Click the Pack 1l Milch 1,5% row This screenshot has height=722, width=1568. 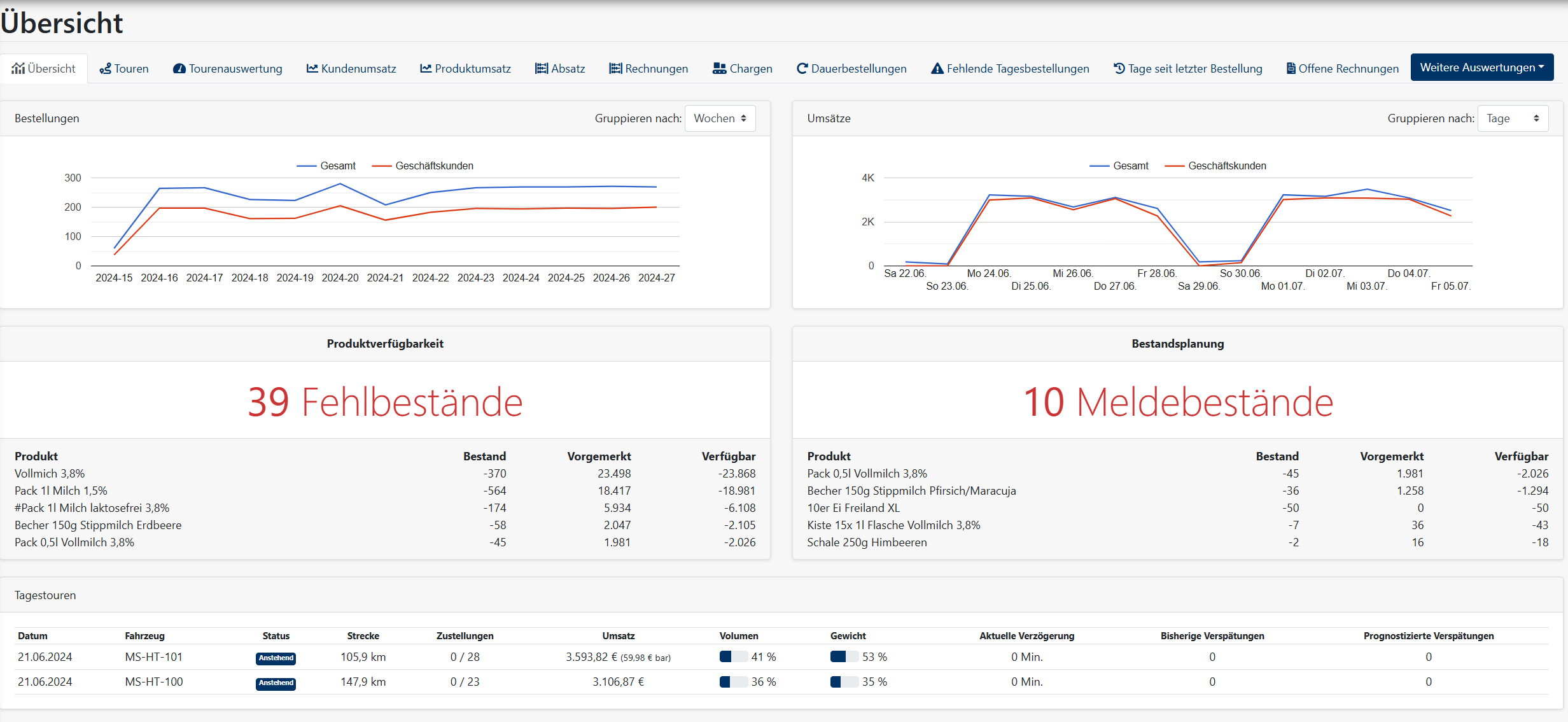[x=385, y=491]
